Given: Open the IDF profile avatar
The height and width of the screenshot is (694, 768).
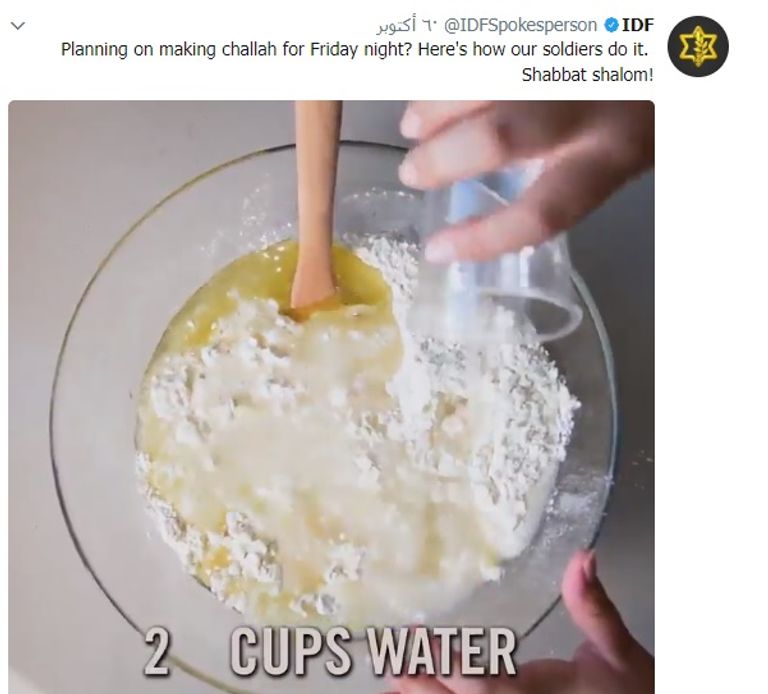Looking at the screenshot, I should click(698, 47).
